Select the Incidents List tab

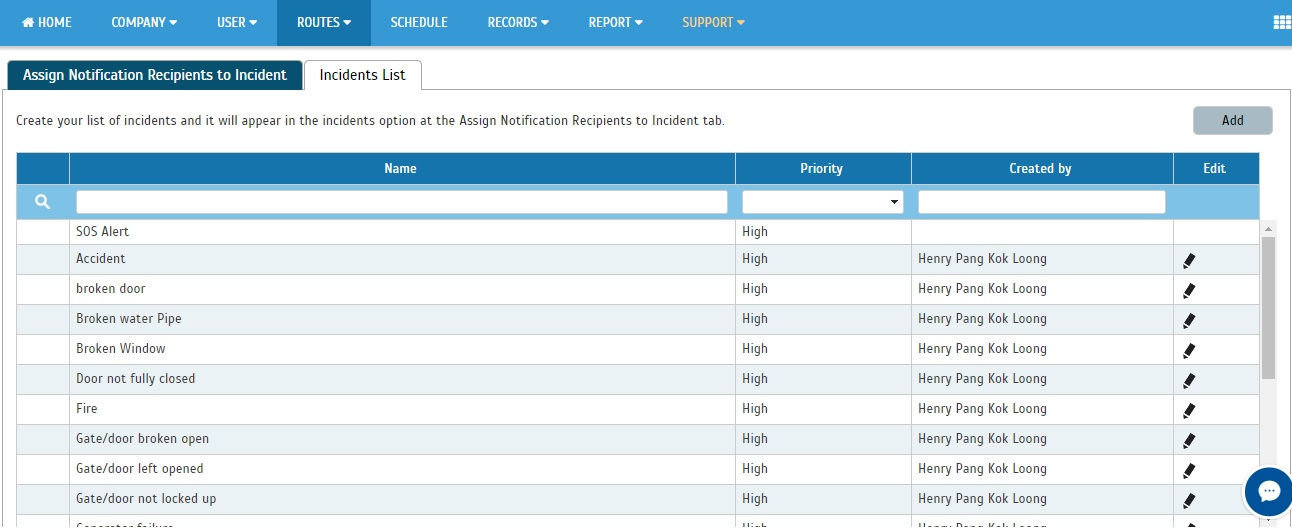(x=363, y=75)
